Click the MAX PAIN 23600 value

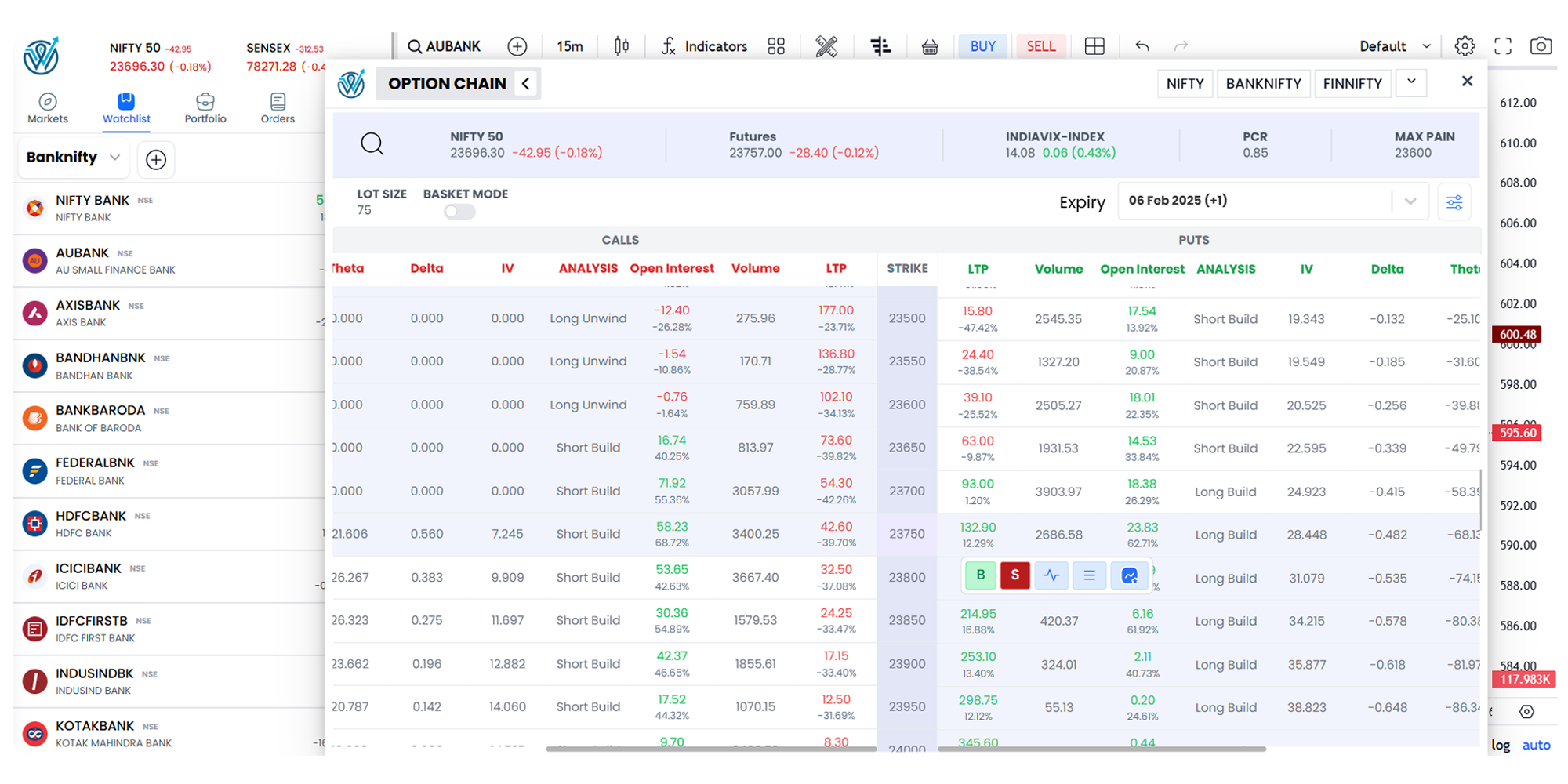(1413, 153)
